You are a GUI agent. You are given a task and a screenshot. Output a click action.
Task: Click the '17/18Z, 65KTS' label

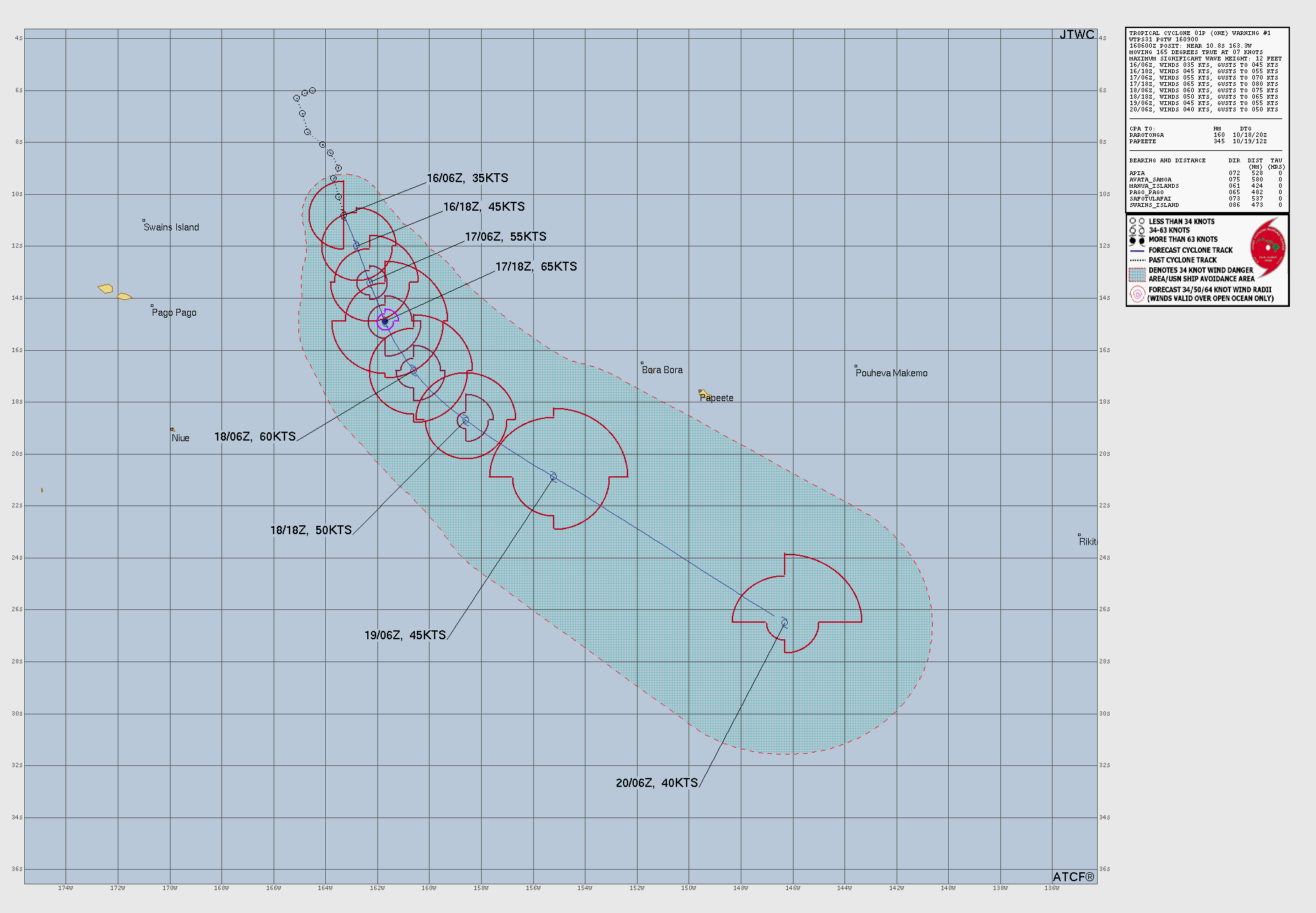(536, 267)
